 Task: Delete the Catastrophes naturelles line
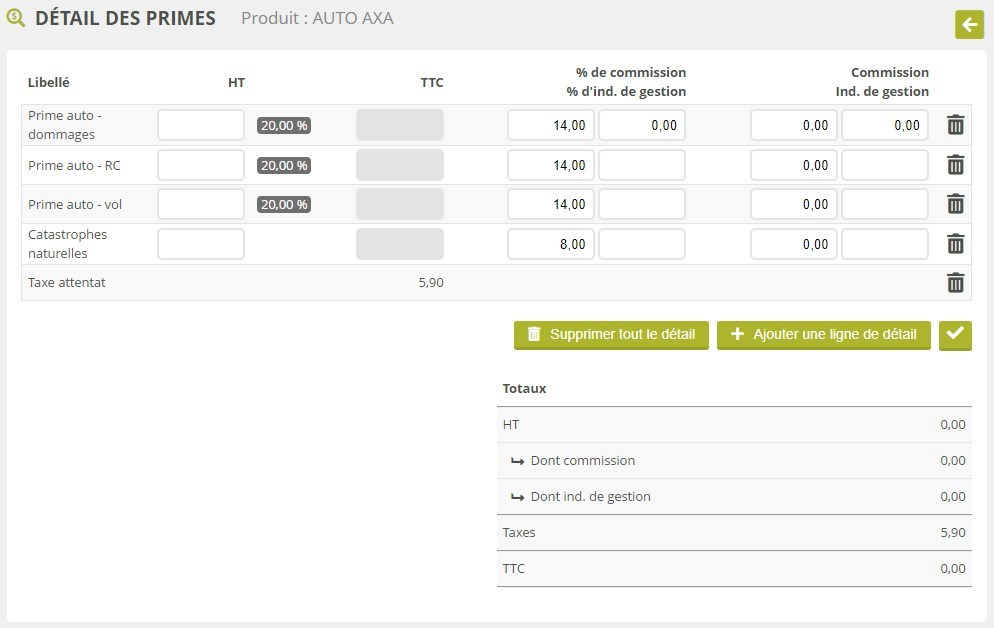pyautogui.click(x=955, y=244)
